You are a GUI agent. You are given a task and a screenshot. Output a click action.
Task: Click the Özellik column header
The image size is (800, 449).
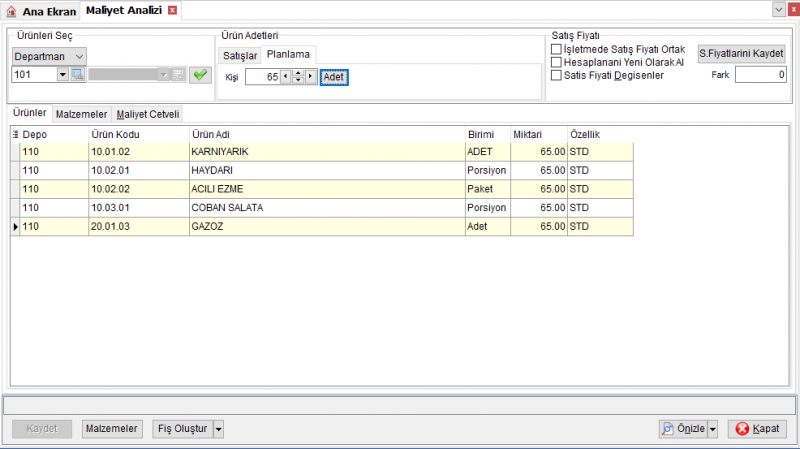(x=601, y=135)
